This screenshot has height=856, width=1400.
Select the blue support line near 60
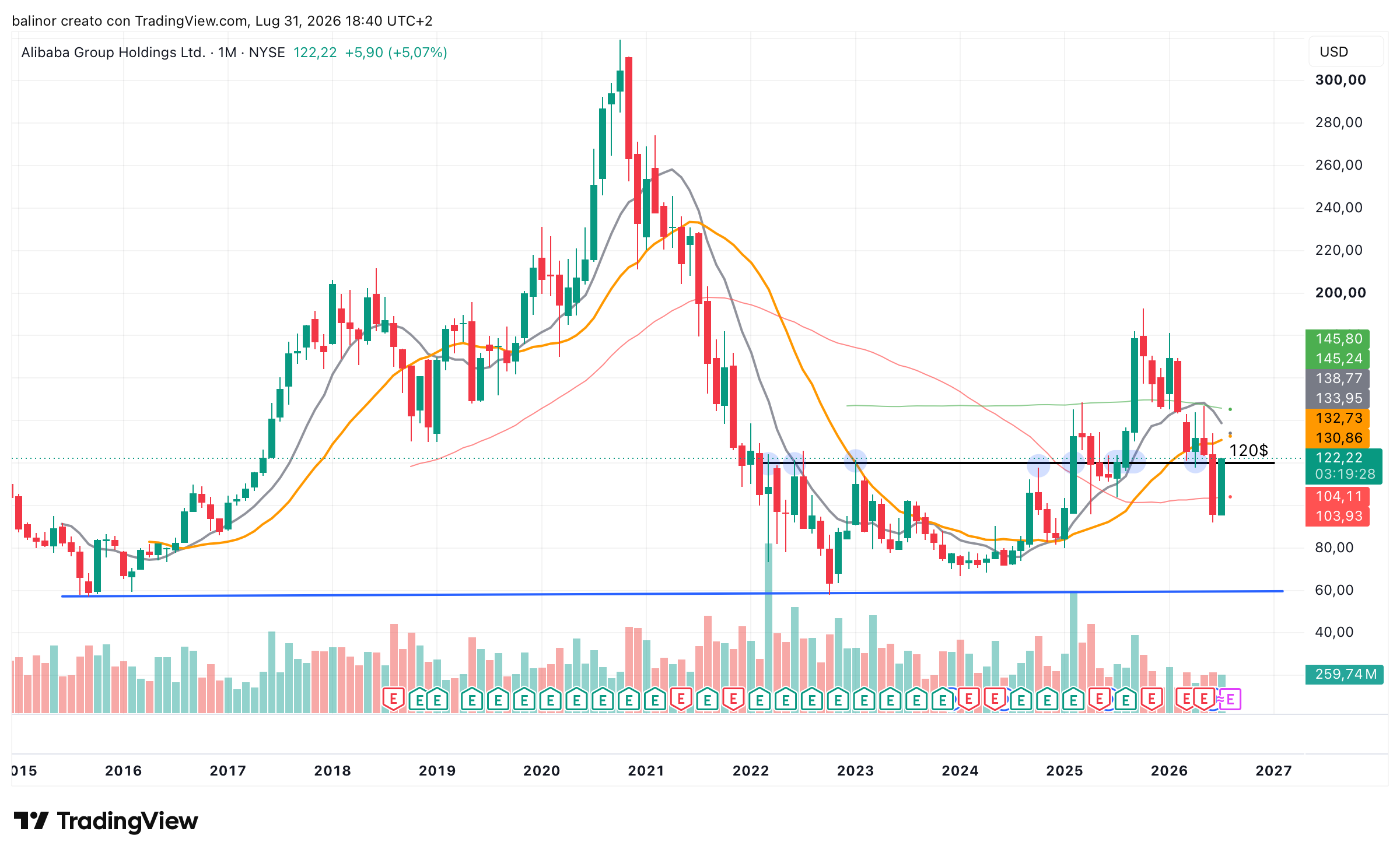pos(672,594)
